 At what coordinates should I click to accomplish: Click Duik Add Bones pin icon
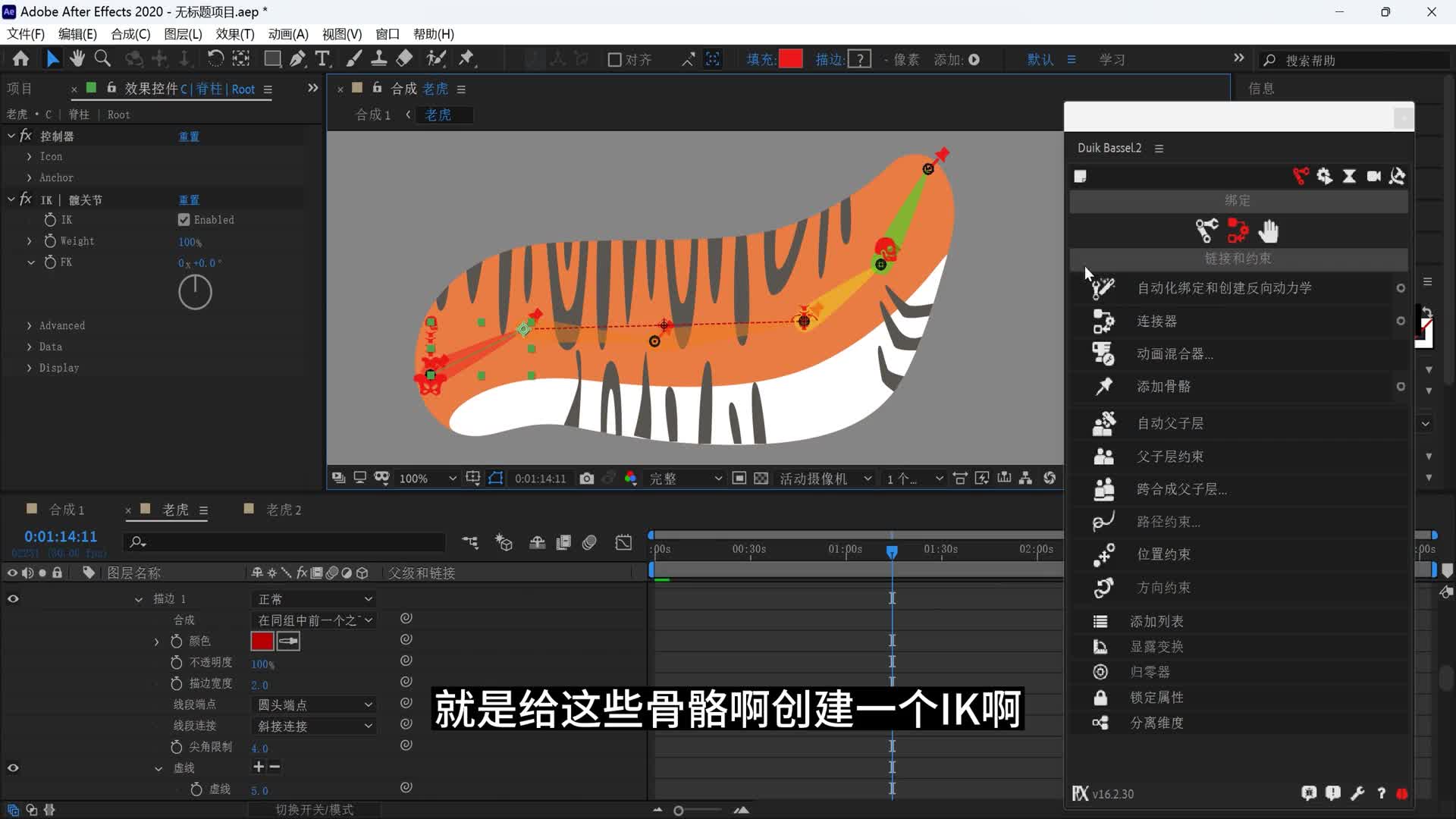pyautogui.click(x=1103, y=387)
